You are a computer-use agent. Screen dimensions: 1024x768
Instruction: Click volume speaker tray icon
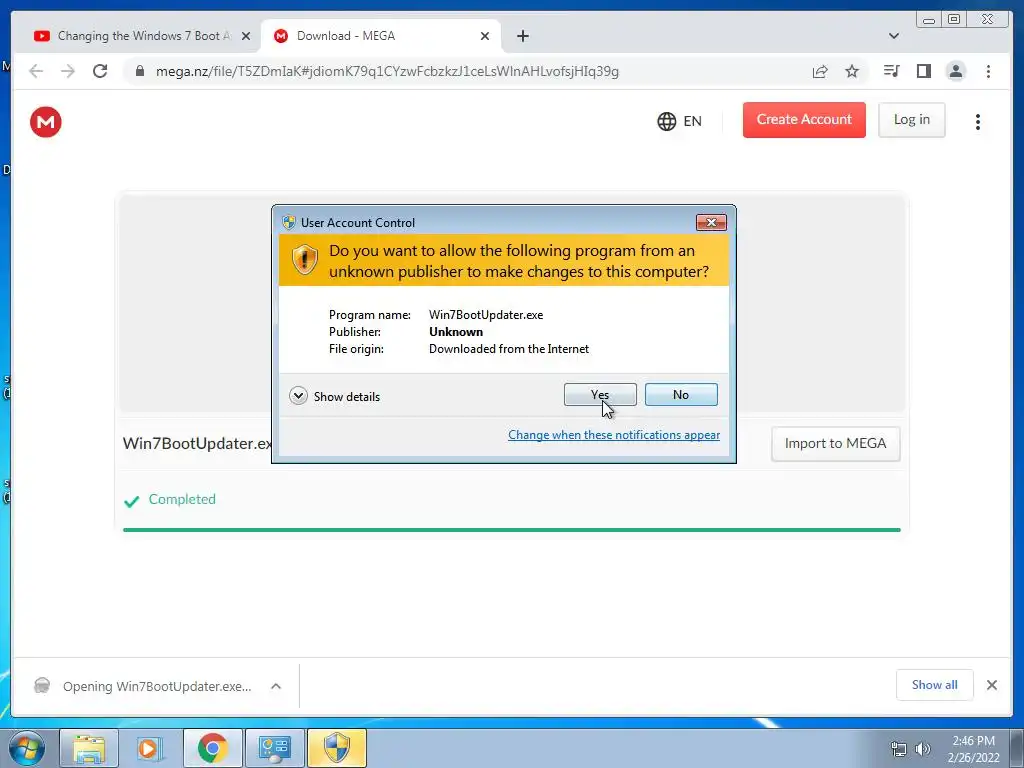922,749
